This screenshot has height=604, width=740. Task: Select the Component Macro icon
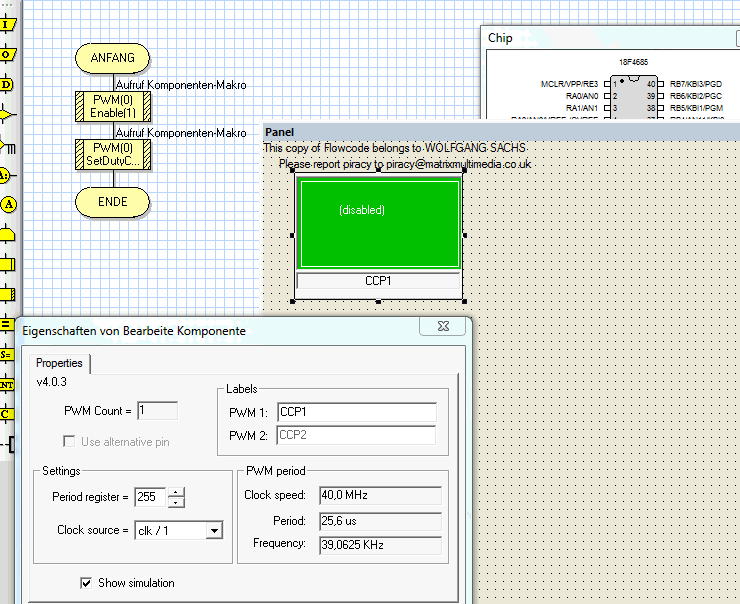[x=7, y=294]
